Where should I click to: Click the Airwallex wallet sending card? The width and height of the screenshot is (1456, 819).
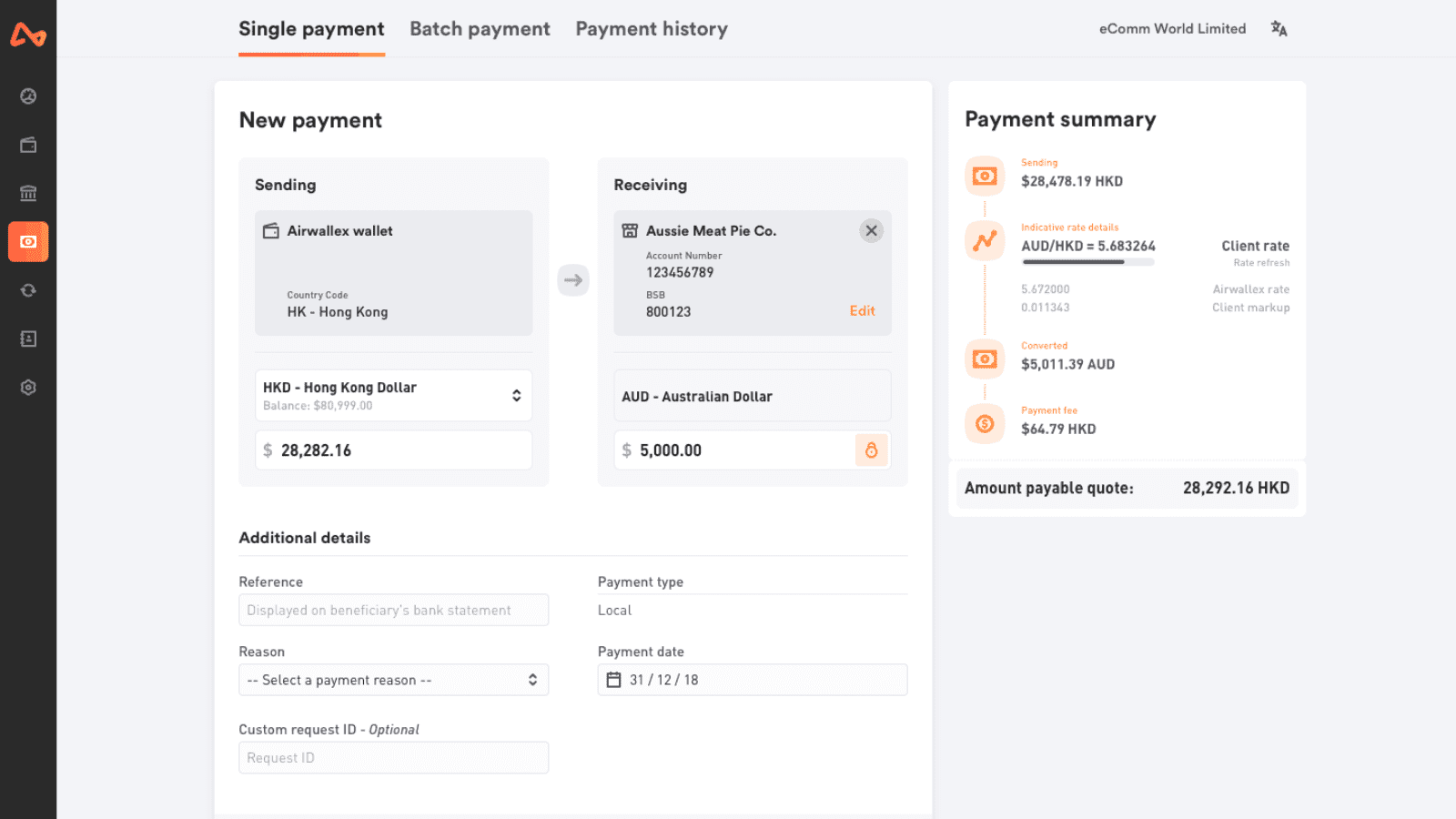coord(393,273)
